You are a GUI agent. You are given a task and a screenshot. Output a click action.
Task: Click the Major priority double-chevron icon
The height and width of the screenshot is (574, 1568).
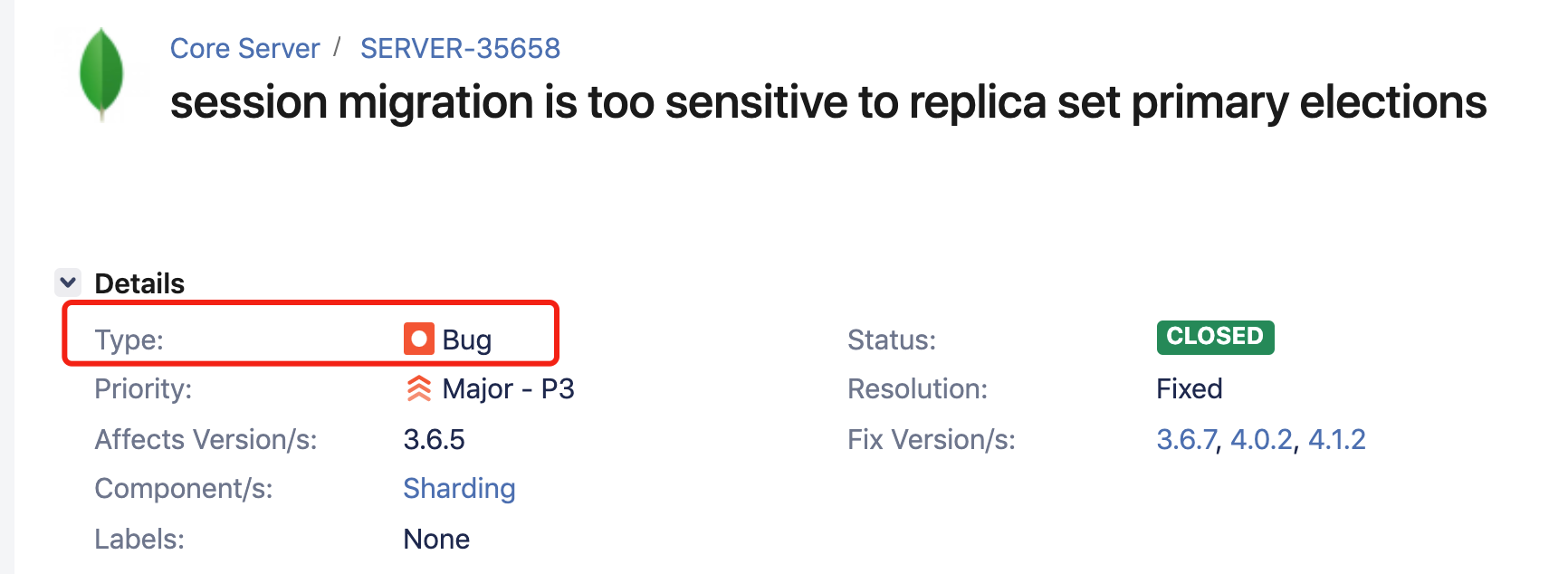point(418,388)
